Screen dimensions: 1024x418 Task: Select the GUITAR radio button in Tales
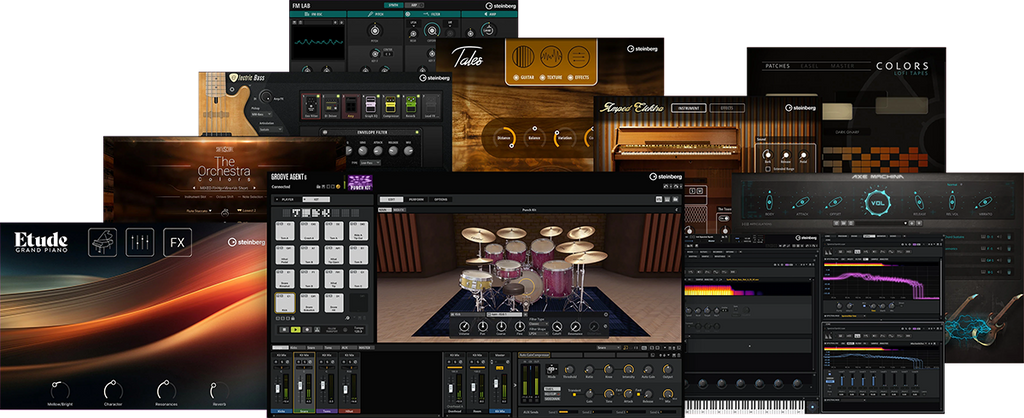pyautogui.click(x=517, y=78)
